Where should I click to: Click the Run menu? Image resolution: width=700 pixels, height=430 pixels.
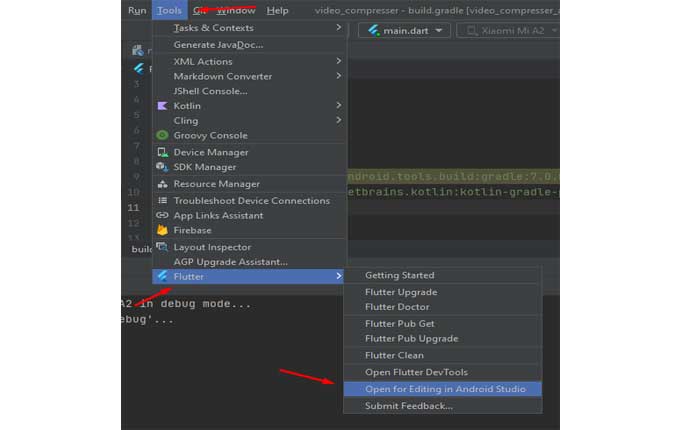point(136,10)
